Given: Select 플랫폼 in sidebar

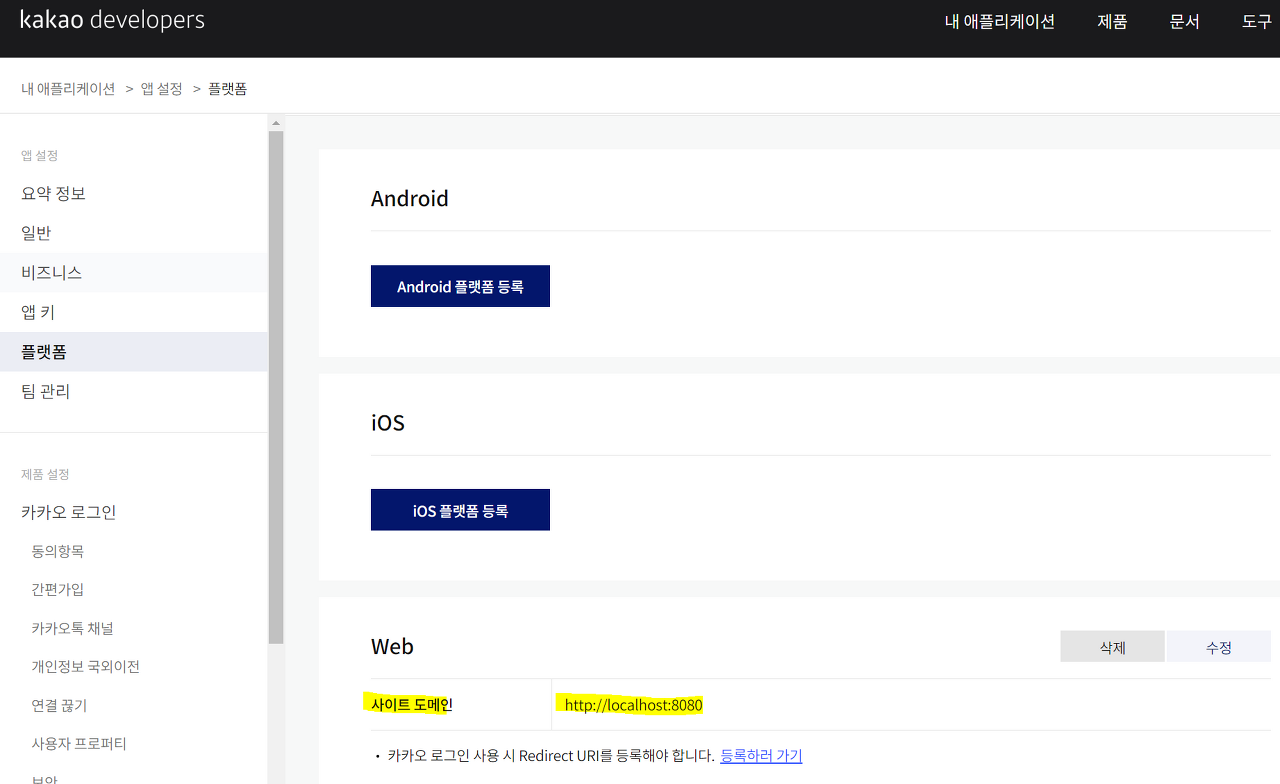Looking at the screenshot, I should coord(134,352).
